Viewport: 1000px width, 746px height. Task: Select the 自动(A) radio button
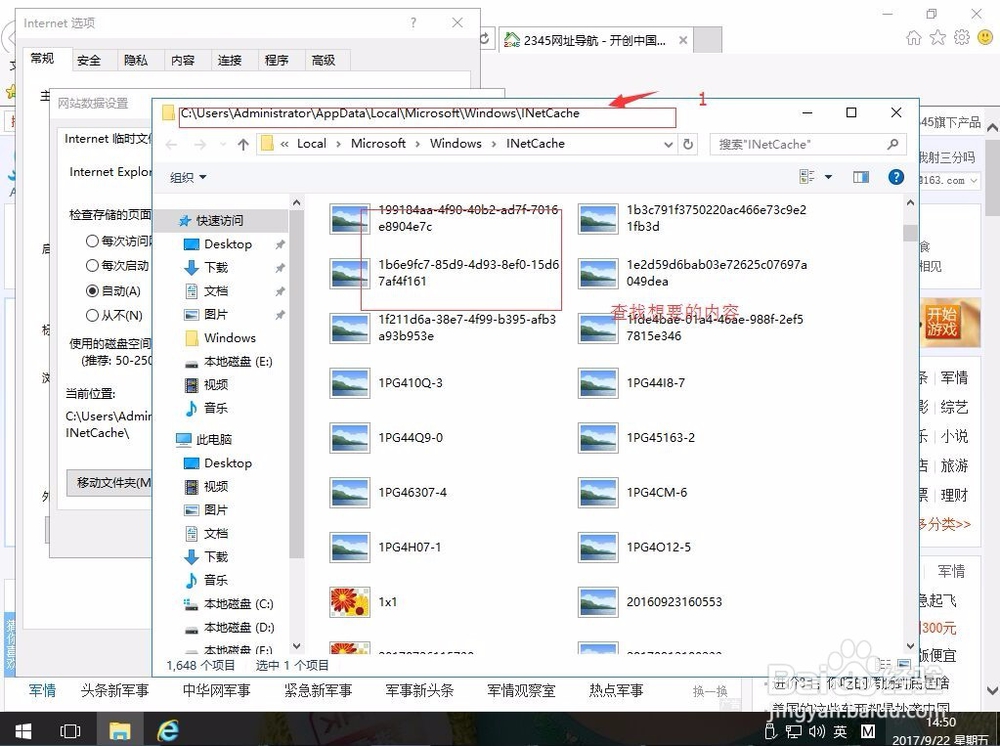(x=92, y=290)
